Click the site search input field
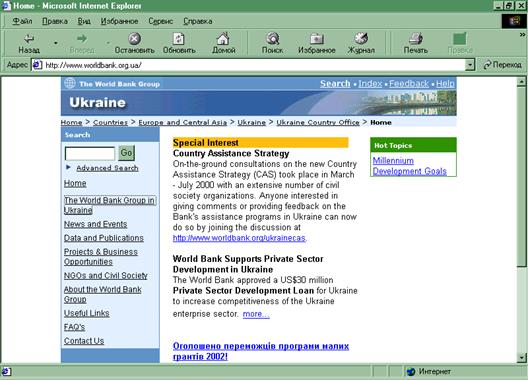The image size is (528, 380). point(90,154)
